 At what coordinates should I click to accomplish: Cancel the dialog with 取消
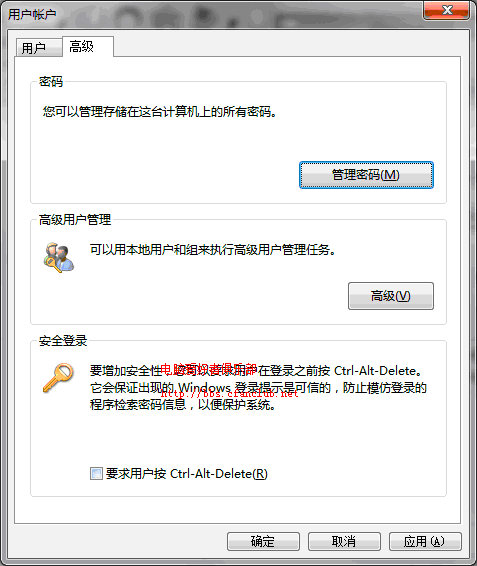tap(344, 541)
